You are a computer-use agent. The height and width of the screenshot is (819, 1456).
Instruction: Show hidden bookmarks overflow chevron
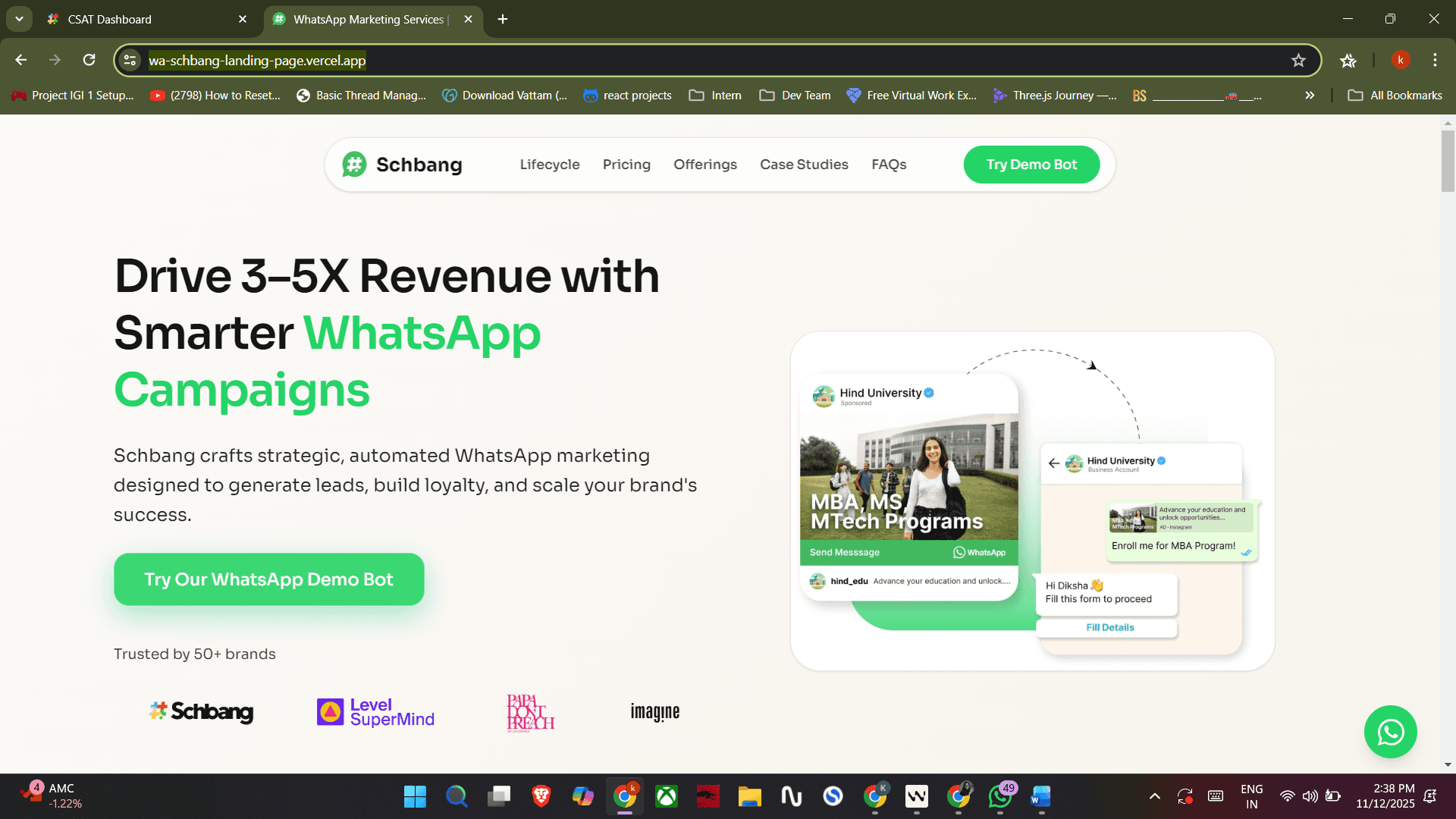tap(1310, 96)
